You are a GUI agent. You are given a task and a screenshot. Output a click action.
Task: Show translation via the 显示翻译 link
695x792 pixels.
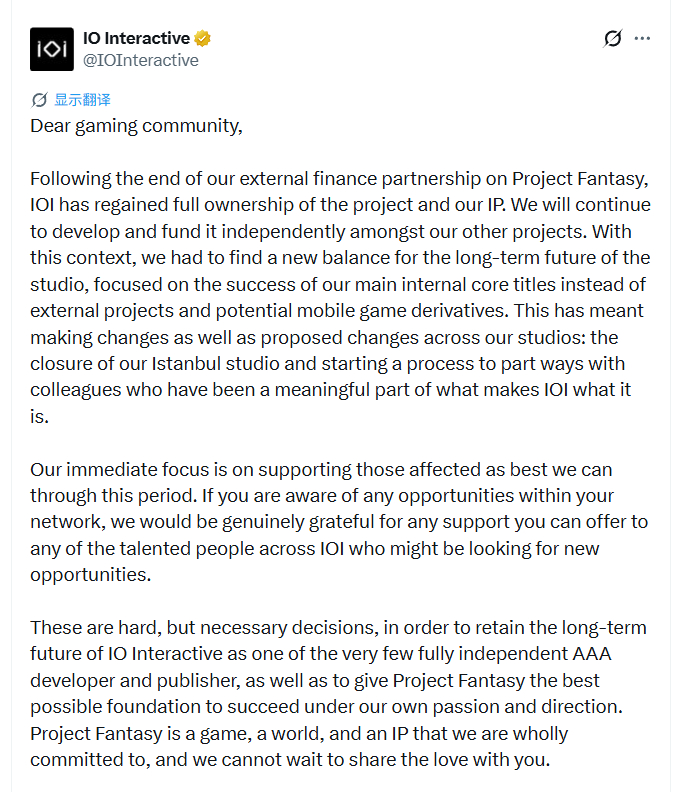82,100
